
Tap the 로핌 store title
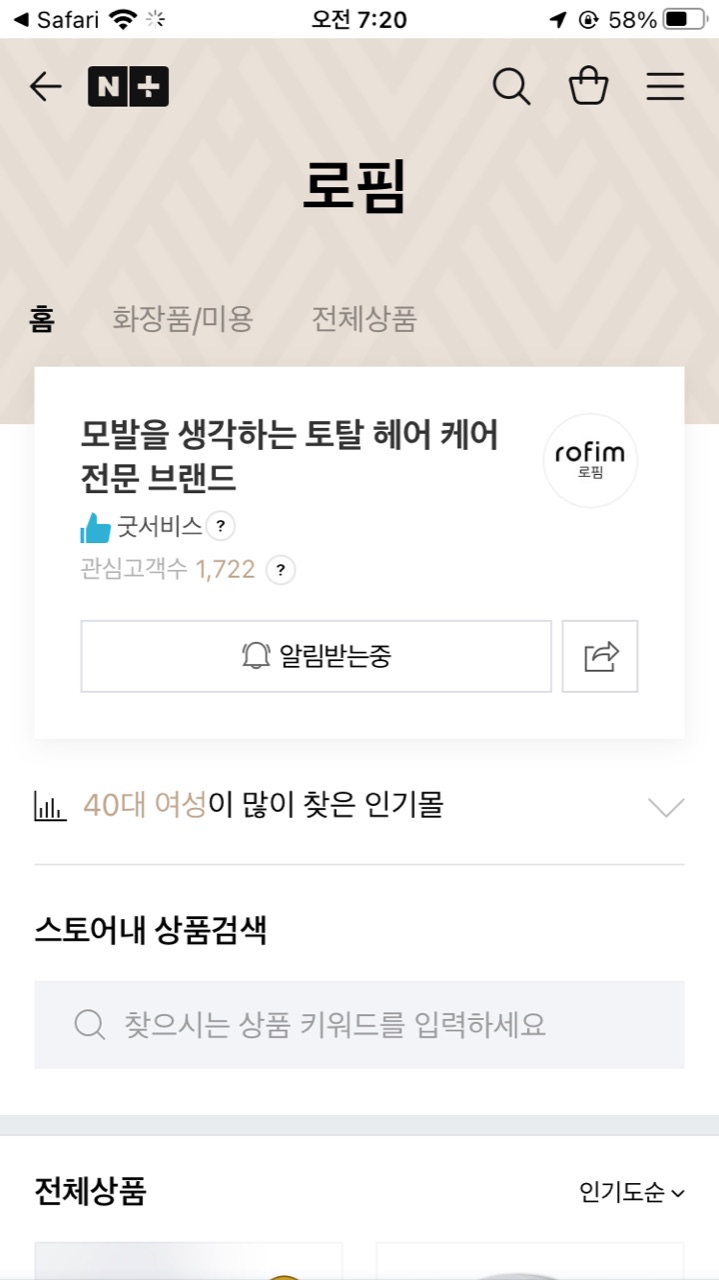[355, 188]
